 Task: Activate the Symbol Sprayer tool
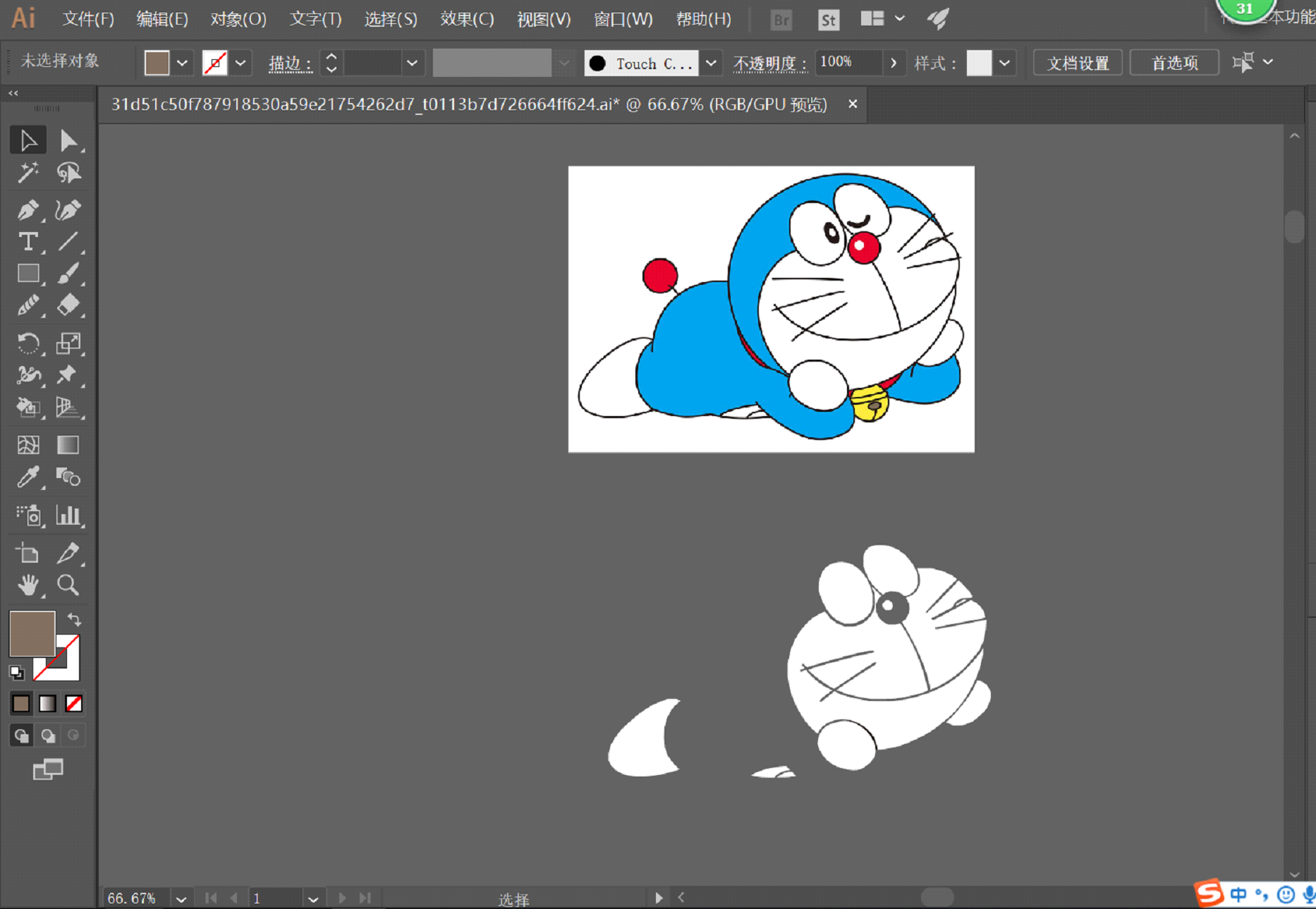pos(28,515)
